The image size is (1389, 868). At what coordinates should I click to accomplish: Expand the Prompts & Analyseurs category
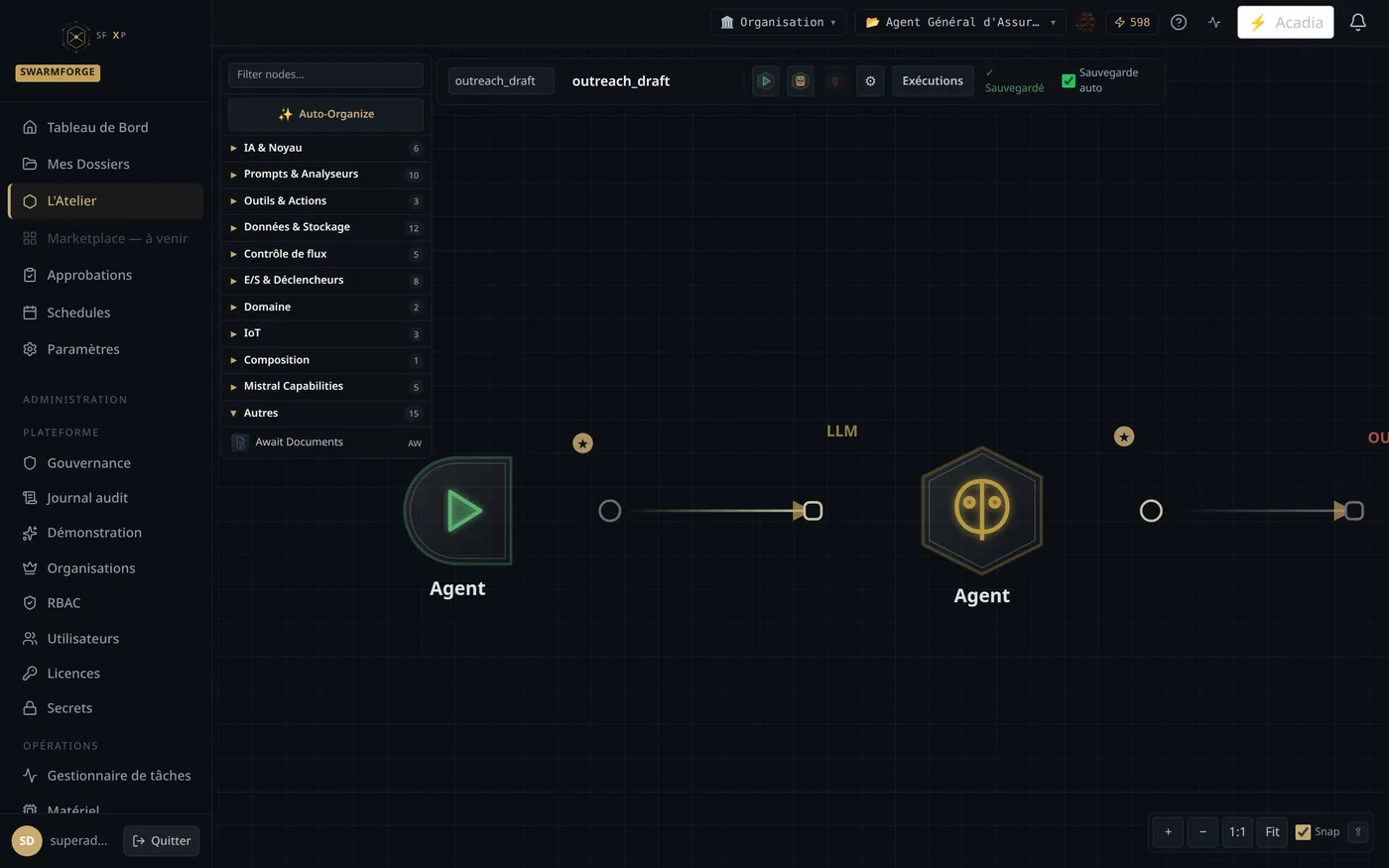point(325,175)
